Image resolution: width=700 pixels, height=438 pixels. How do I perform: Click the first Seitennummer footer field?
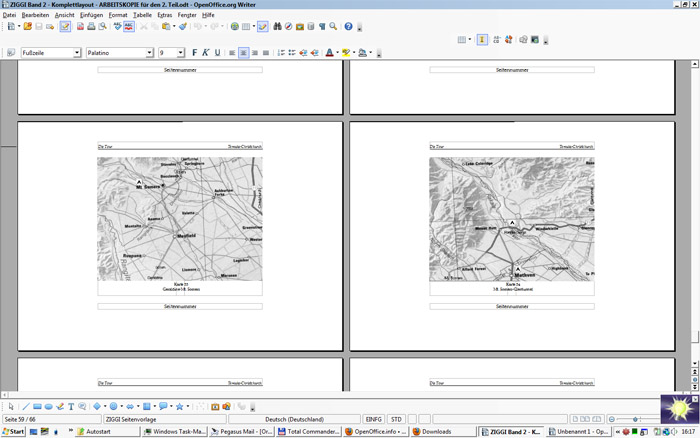point(180,70)
